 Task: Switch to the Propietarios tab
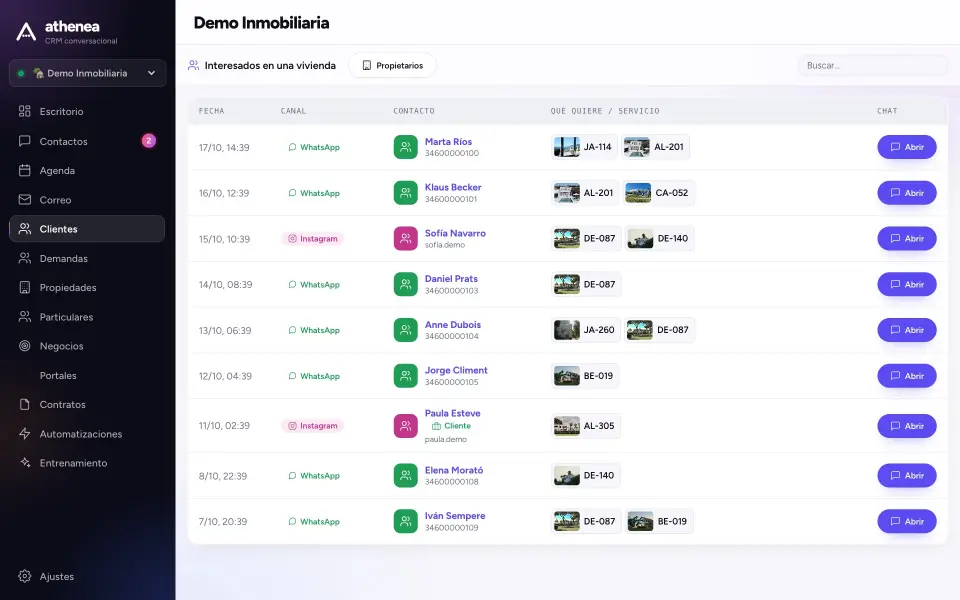click(x=392, y=66)
